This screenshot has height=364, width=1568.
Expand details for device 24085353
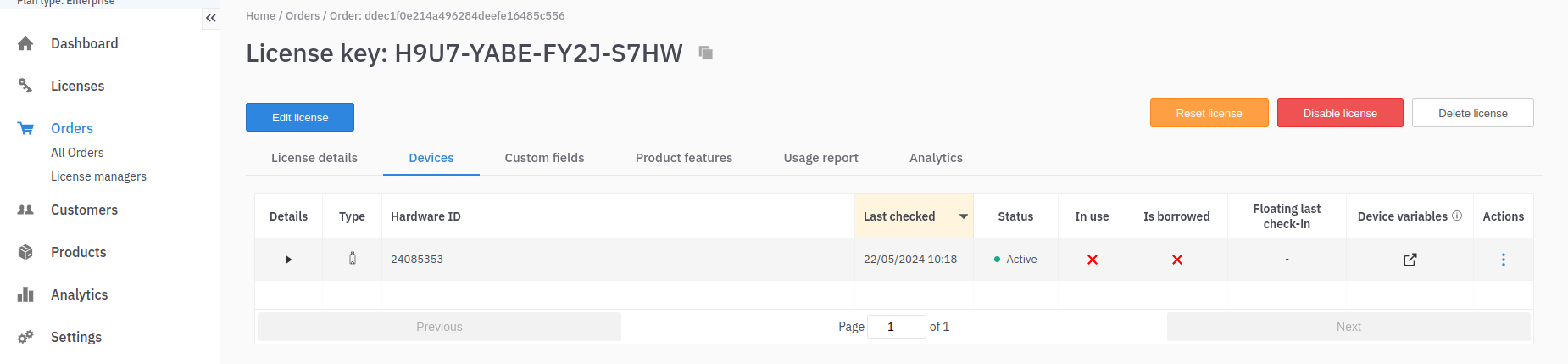tap(288, 260)
